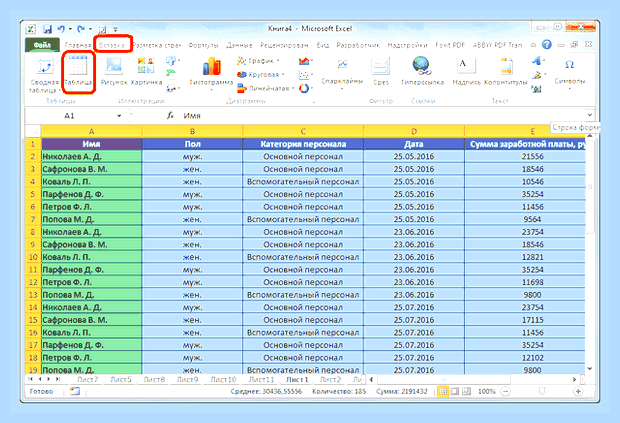Viewport: 620px width, 423px height.
Task: Open the Файл tab
Action: click(x=42, y=45)
